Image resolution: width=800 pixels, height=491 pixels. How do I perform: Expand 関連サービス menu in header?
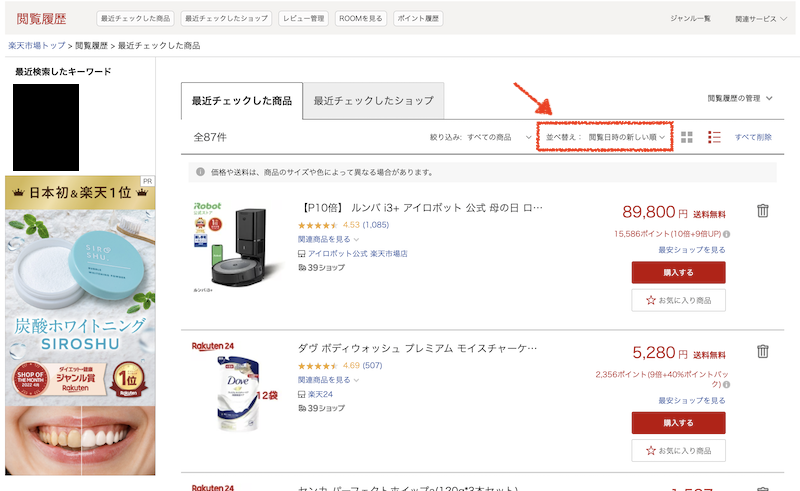[760, 19]
